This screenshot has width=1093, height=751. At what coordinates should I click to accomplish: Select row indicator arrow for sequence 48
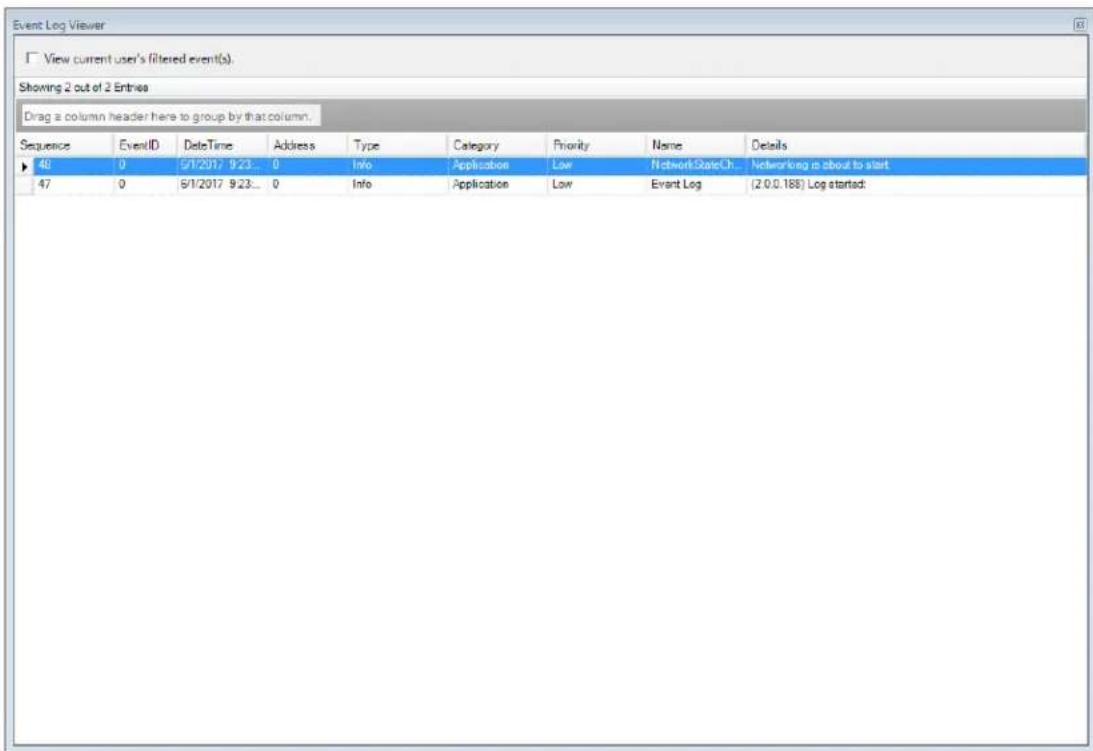point(24,167)
